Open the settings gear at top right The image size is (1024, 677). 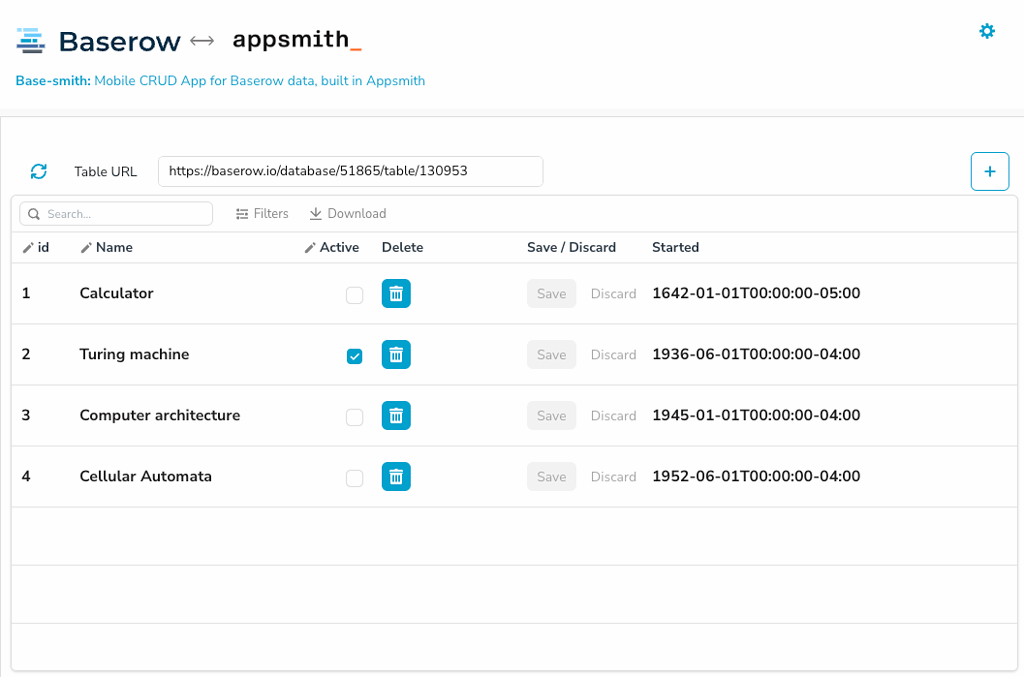[987, 31]
